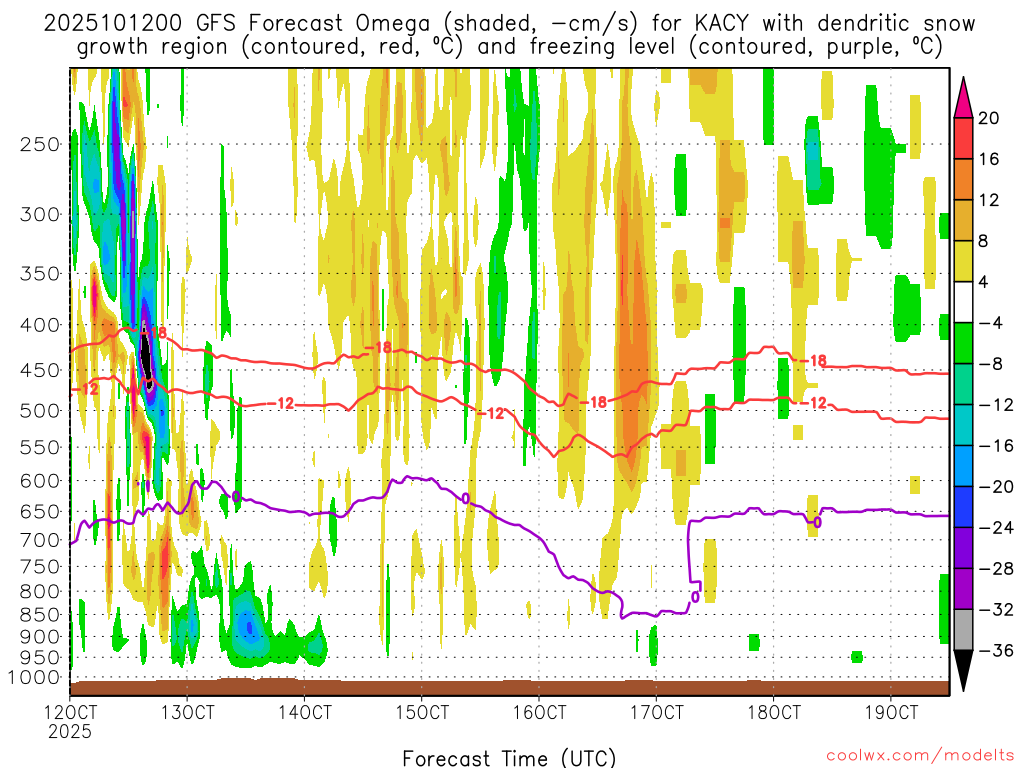Screen dimensions: 1024x768
Task: Click the purple 0 contour label near 18OCT
Action: [x=818, y=522]
